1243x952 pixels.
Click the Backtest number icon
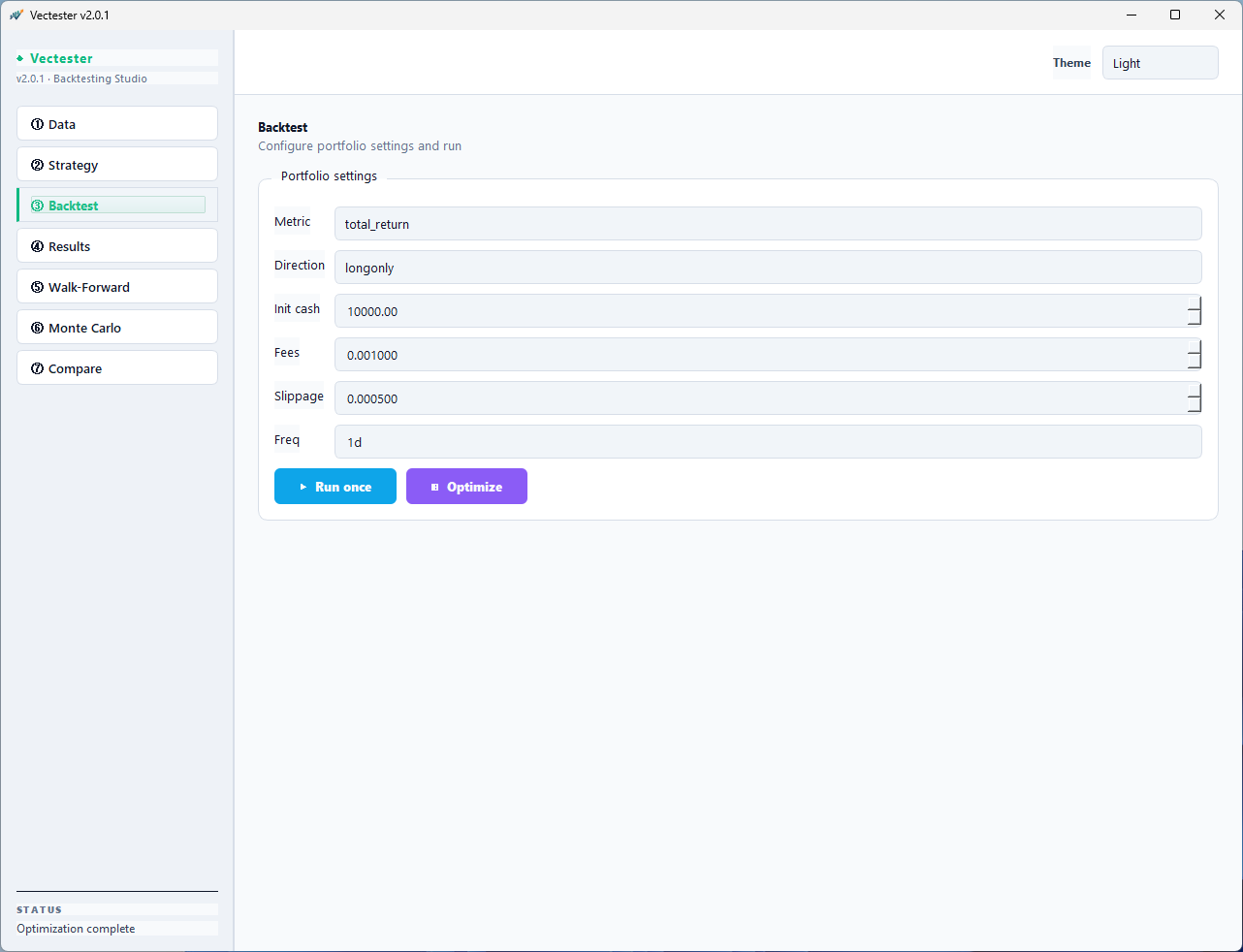(x=37, y=205)
